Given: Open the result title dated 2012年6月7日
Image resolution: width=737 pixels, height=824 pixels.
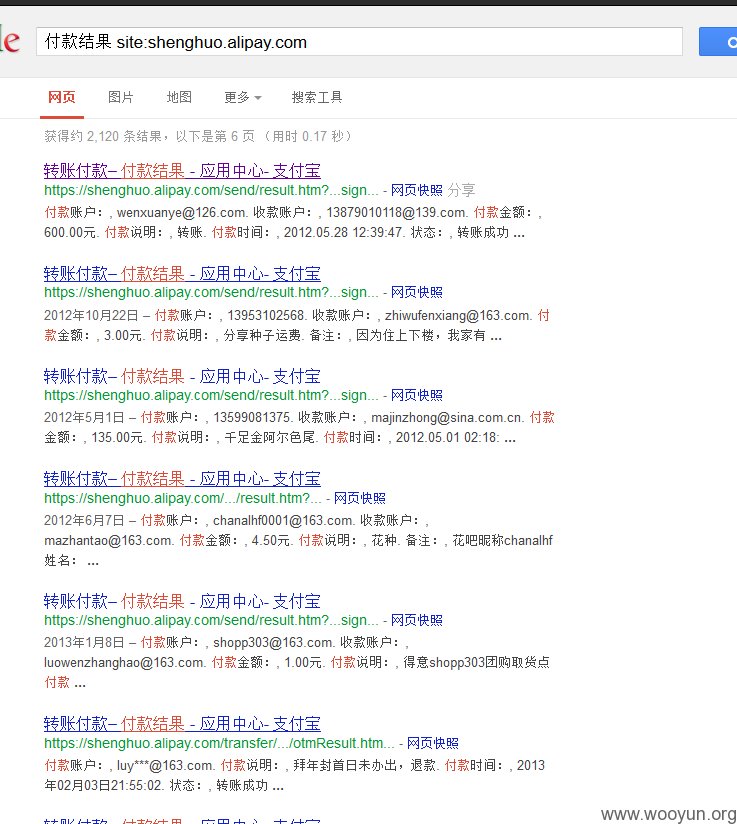Looking at the screenshot, I should point(182,478).
